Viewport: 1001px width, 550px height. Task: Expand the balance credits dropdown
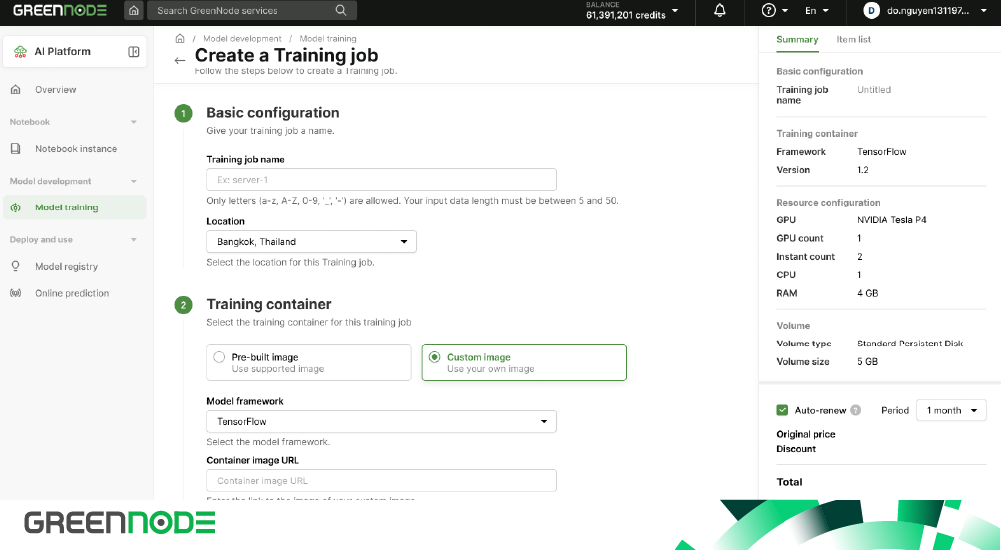click(675, 10)
